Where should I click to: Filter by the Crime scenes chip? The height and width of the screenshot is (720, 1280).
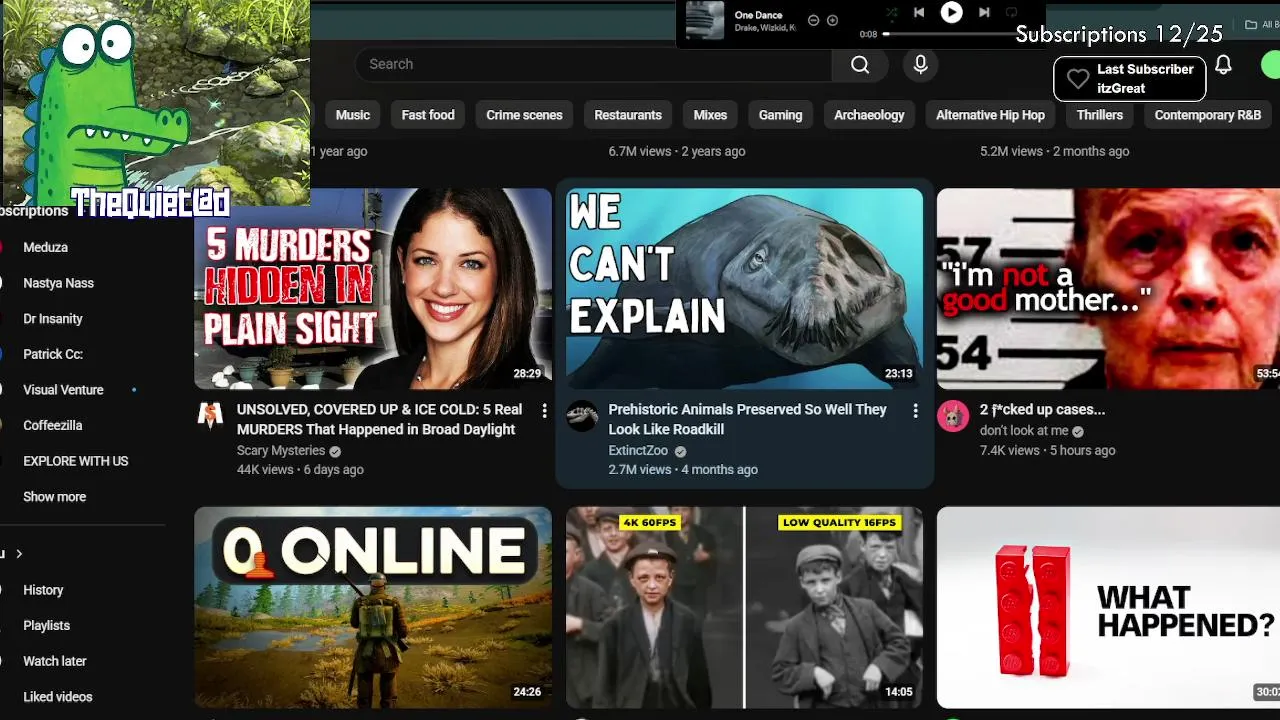point(524,115)
